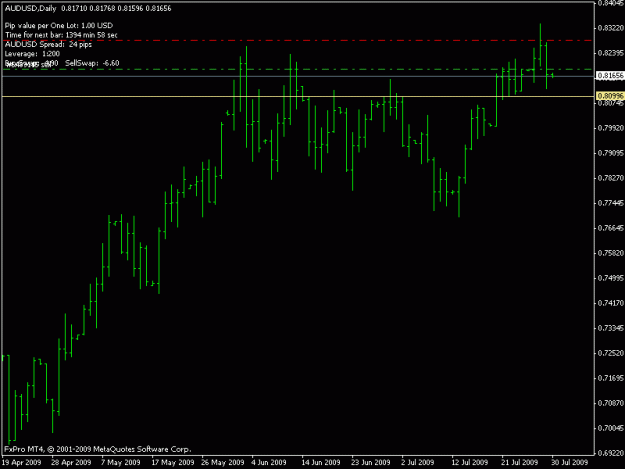This screenshot has height=469, width=625.
Task: Click the current price tag 0.81656
Action: point(610,76)
